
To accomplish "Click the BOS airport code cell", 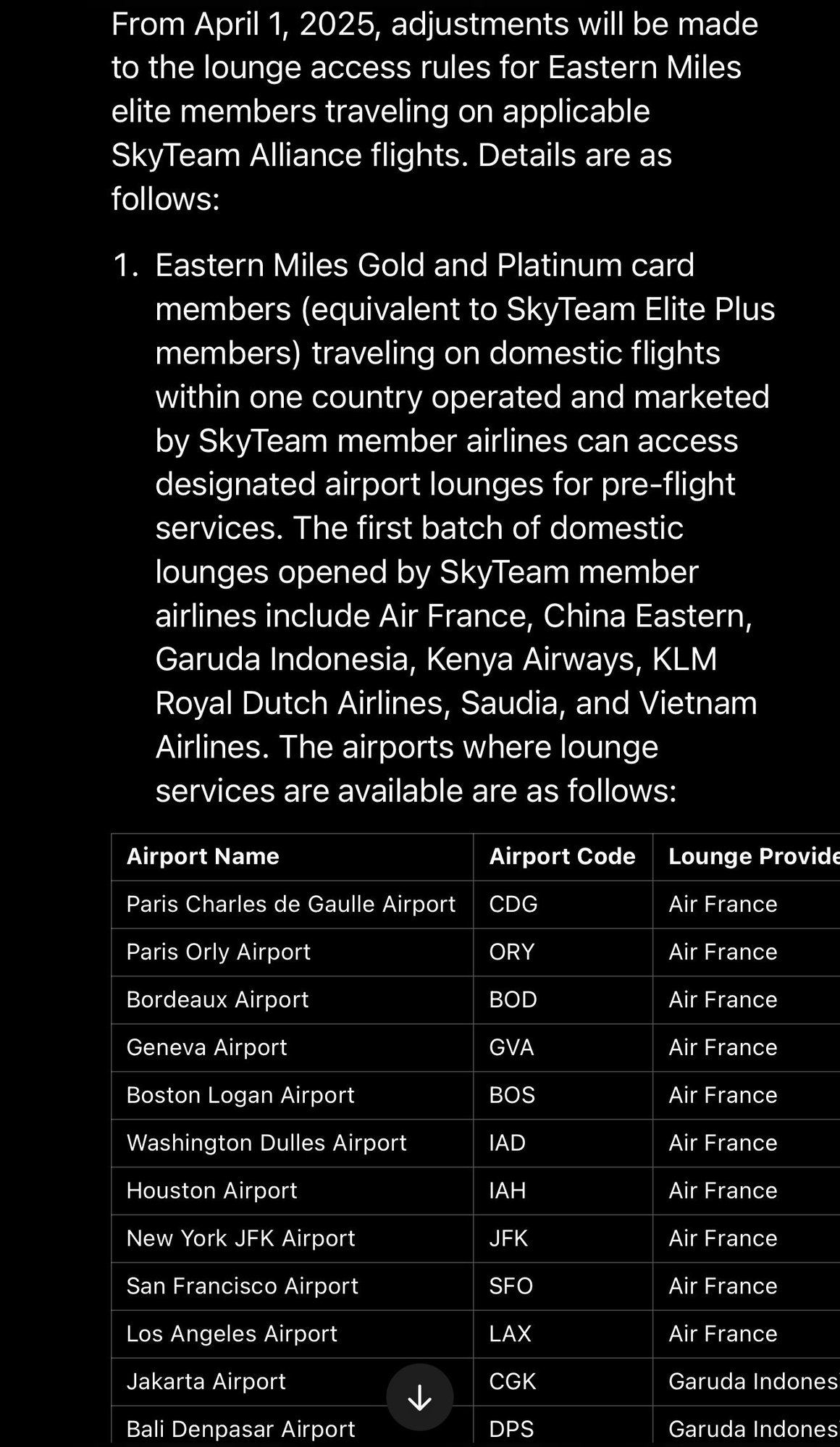I will tap(512, 1095).
